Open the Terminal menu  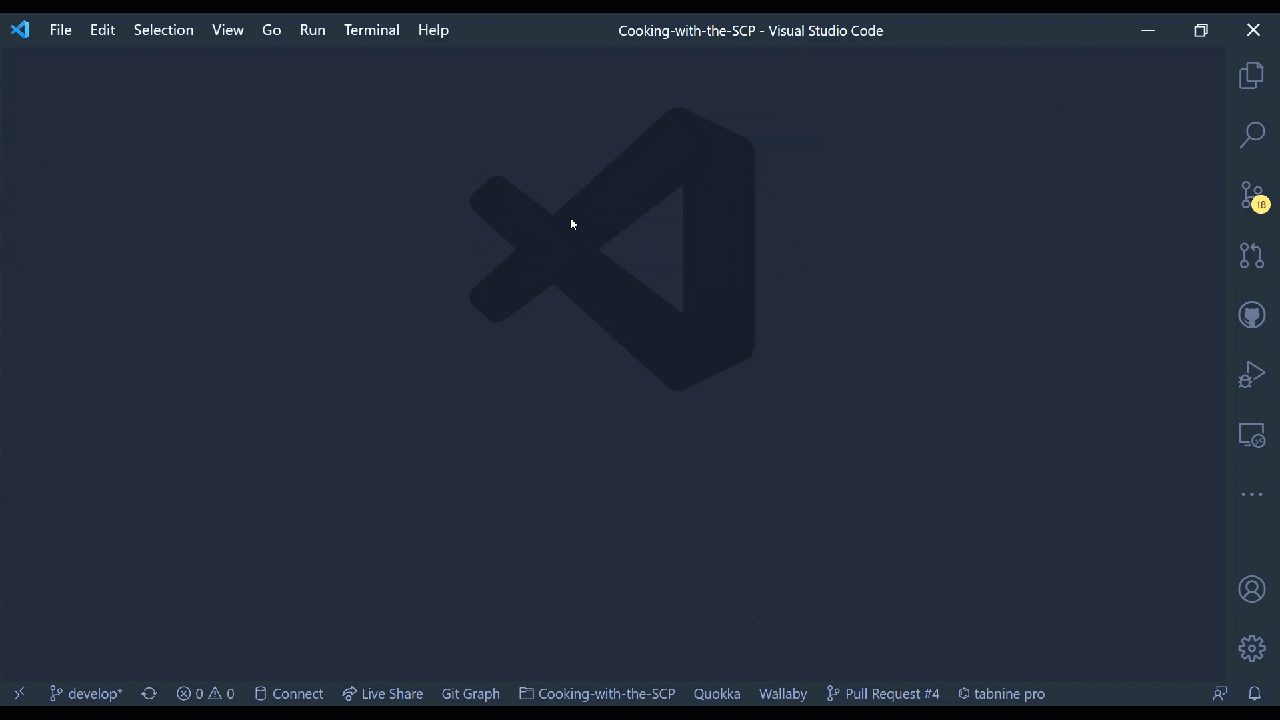(x=372, y=30)
